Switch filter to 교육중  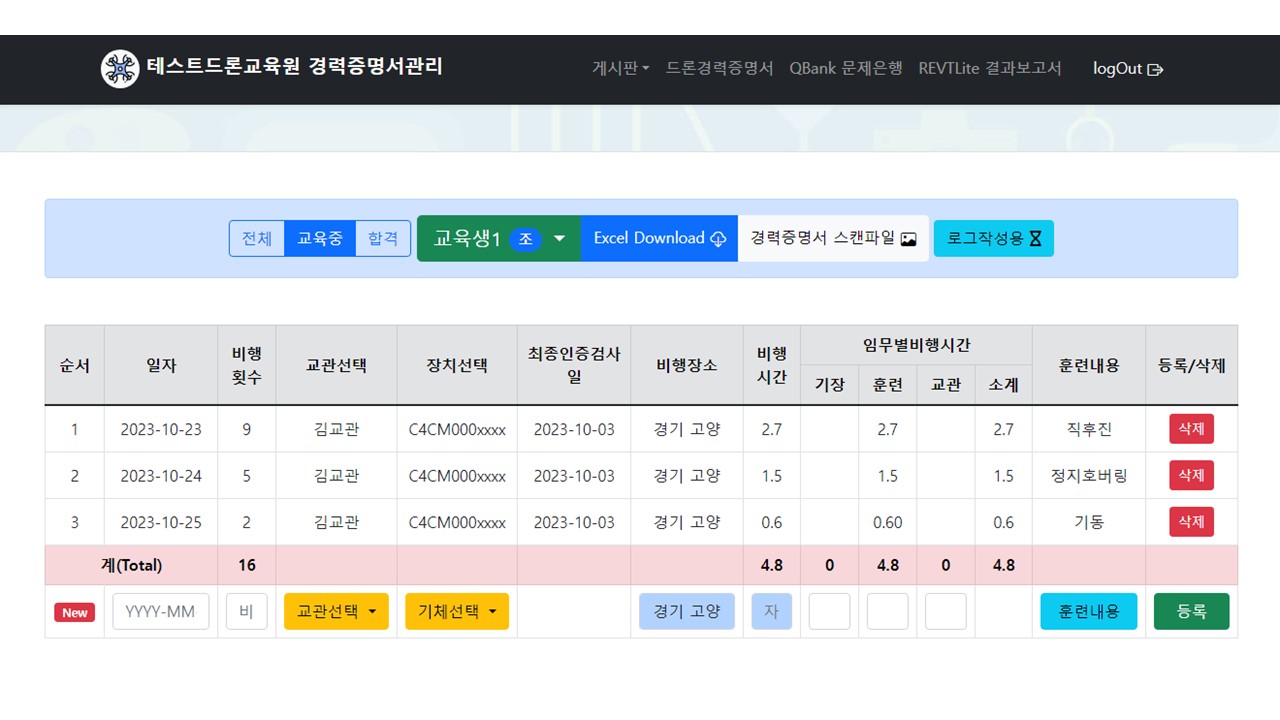click(x=320, y=239)
